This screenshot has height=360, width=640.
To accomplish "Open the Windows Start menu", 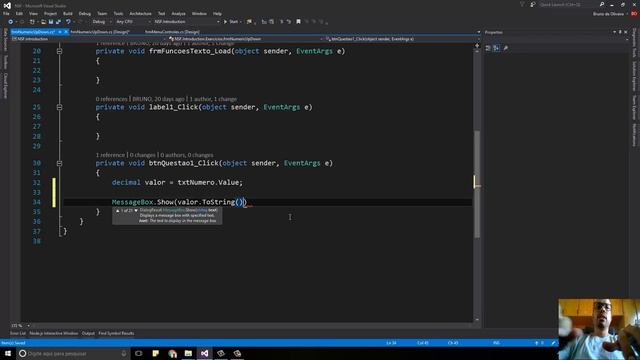I will click(x=8, y=353).
